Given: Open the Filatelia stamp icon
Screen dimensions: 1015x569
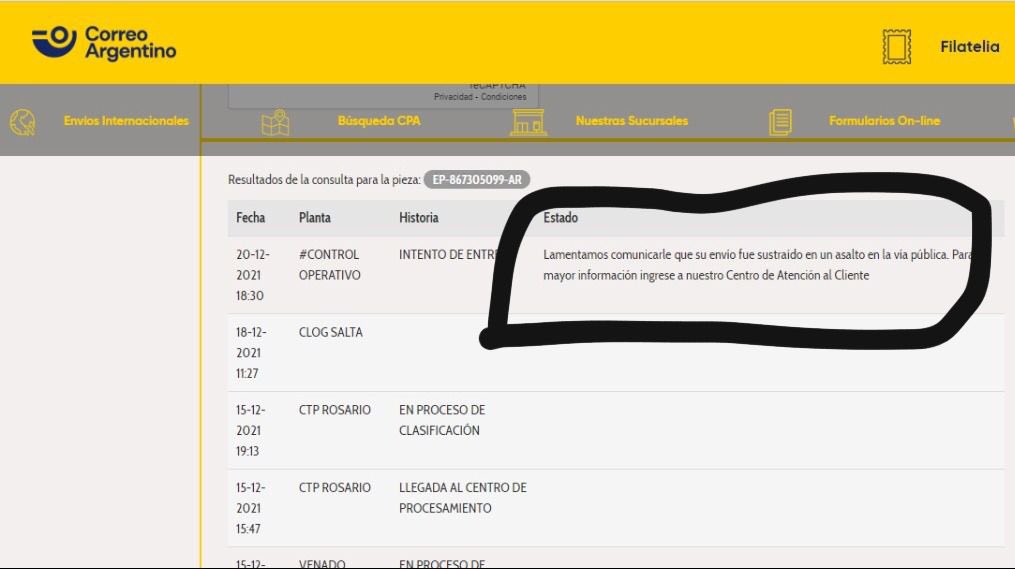Looking at the screenshot, I should pos(897,47).
